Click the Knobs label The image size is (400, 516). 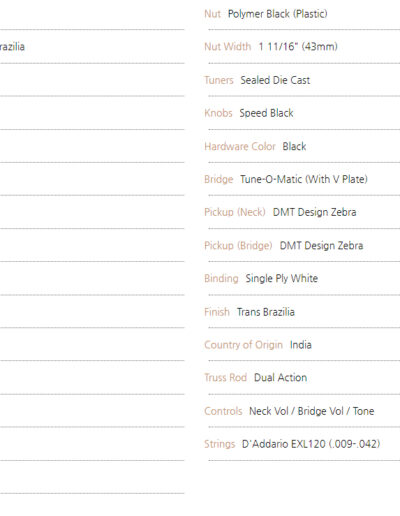point(218,113)
